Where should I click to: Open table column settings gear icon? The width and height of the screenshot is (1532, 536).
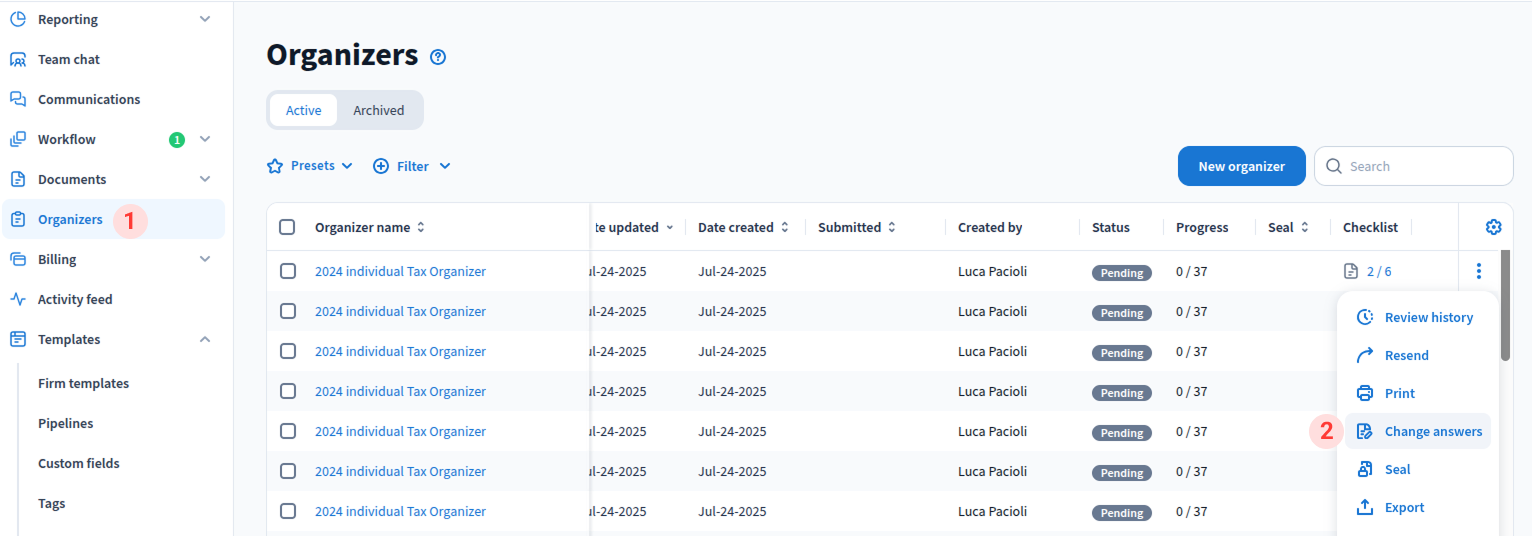tap(1493, 227)
